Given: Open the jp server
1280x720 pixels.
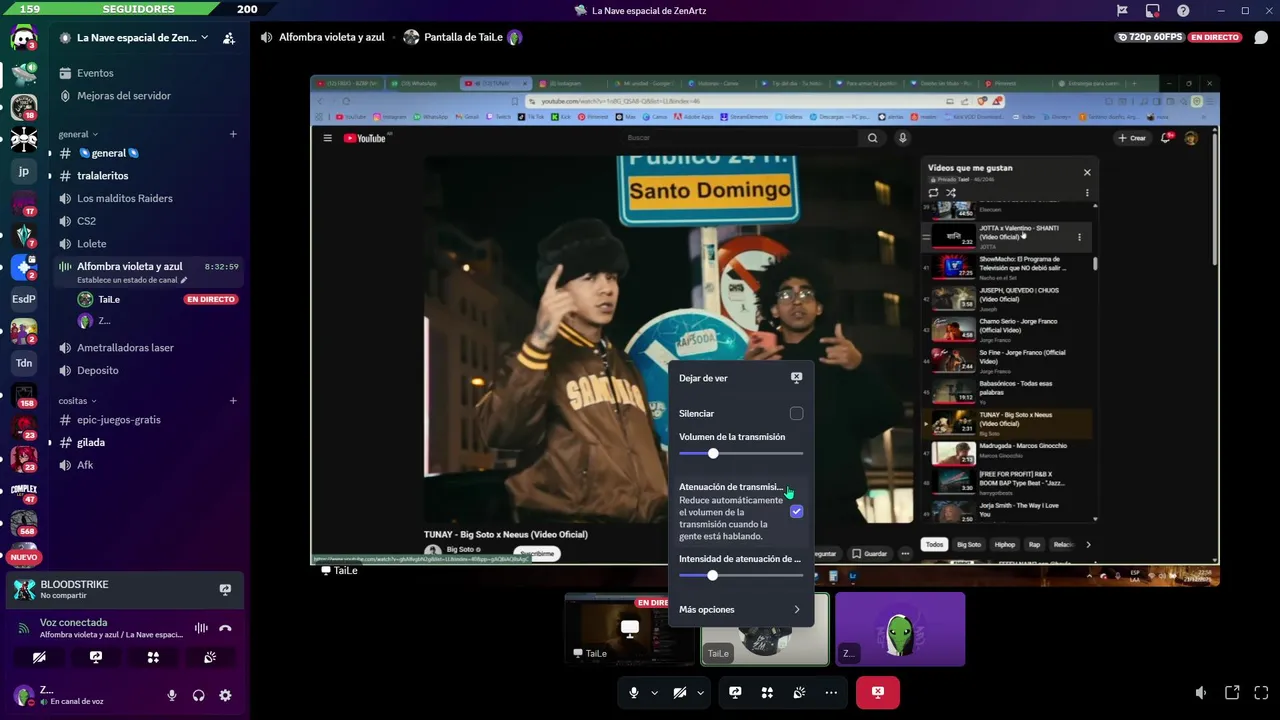Looking at the screenshot, I should tap(24, 171).
